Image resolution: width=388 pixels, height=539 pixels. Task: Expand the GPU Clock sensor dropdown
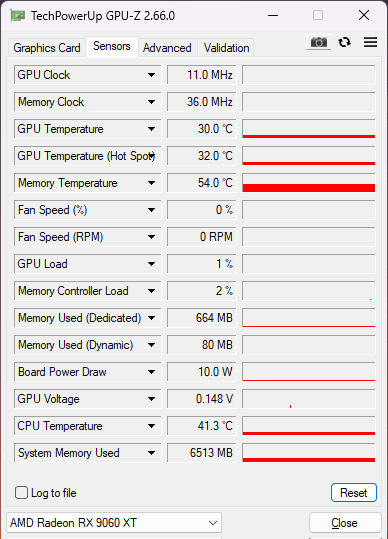pos(151,75)
